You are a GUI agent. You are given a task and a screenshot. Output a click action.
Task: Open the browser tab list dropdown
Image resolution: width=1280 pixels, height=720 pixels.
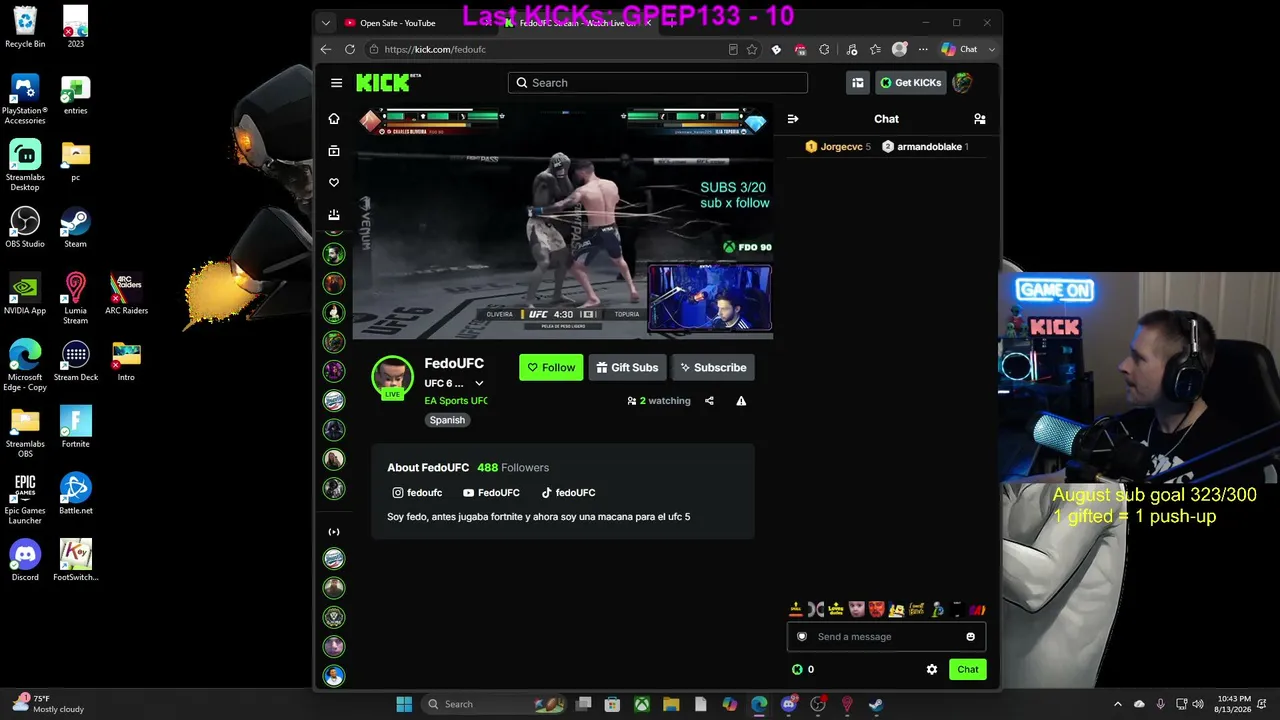[x=325, y=23]
